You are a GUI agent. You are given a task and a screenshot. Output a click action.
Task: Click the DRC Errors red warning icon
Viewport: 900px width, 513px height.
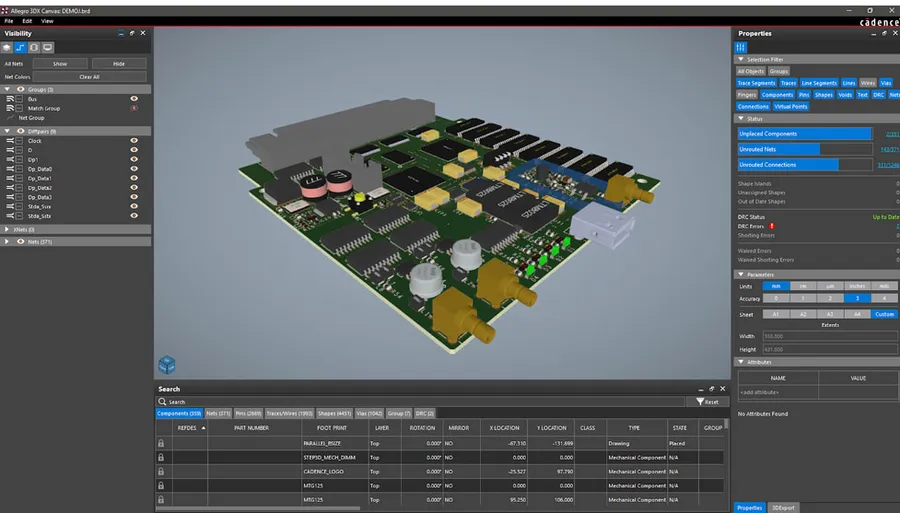coord(772,226)
